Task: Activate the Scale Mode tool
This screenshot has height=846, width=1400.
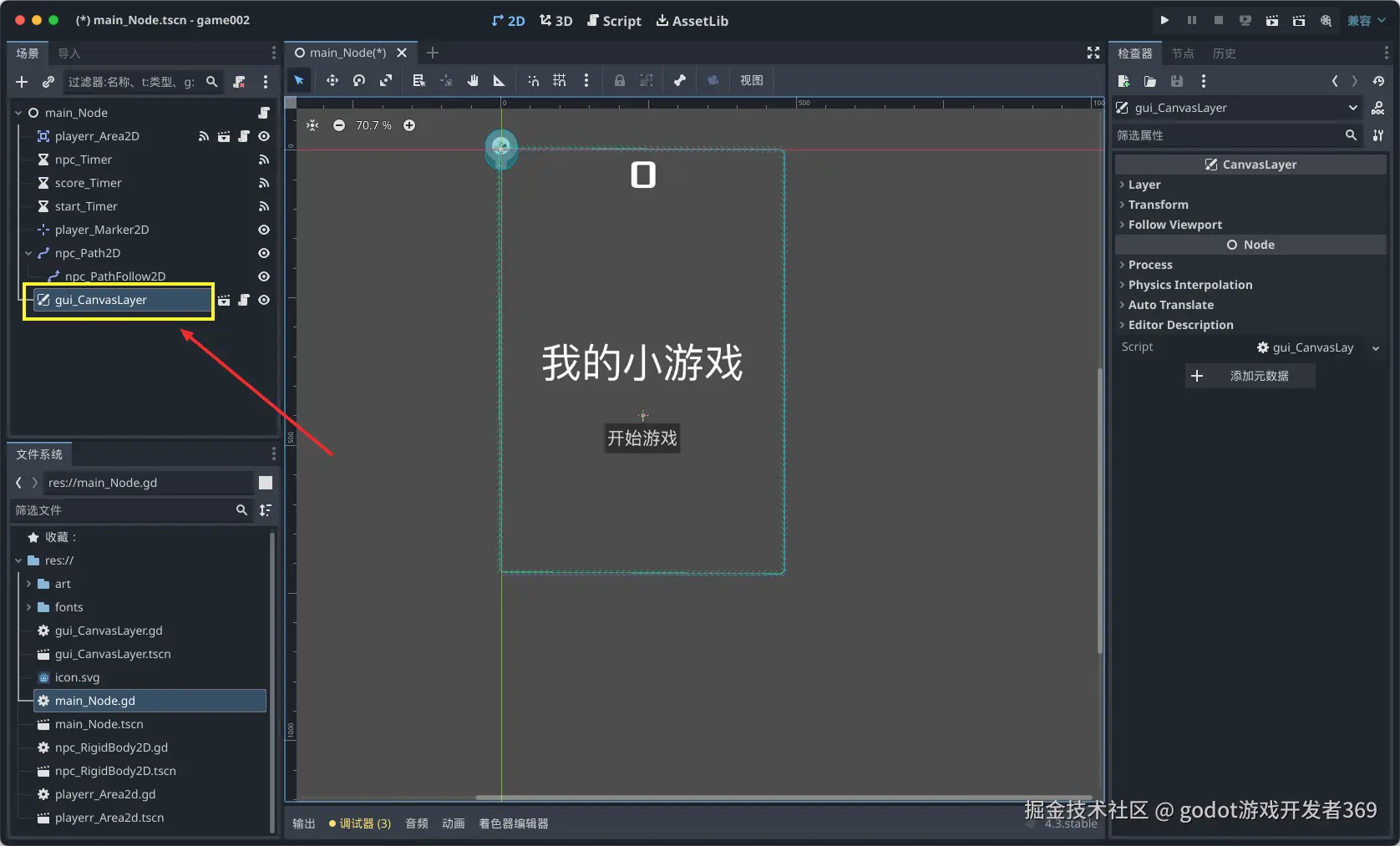Action: tap(386, 80)
